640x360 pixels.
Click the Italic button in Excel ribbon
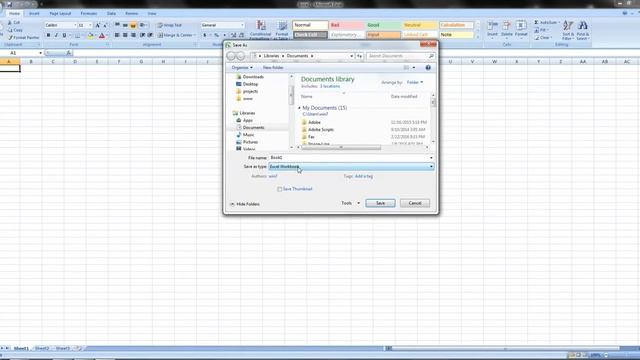[56, 36]
